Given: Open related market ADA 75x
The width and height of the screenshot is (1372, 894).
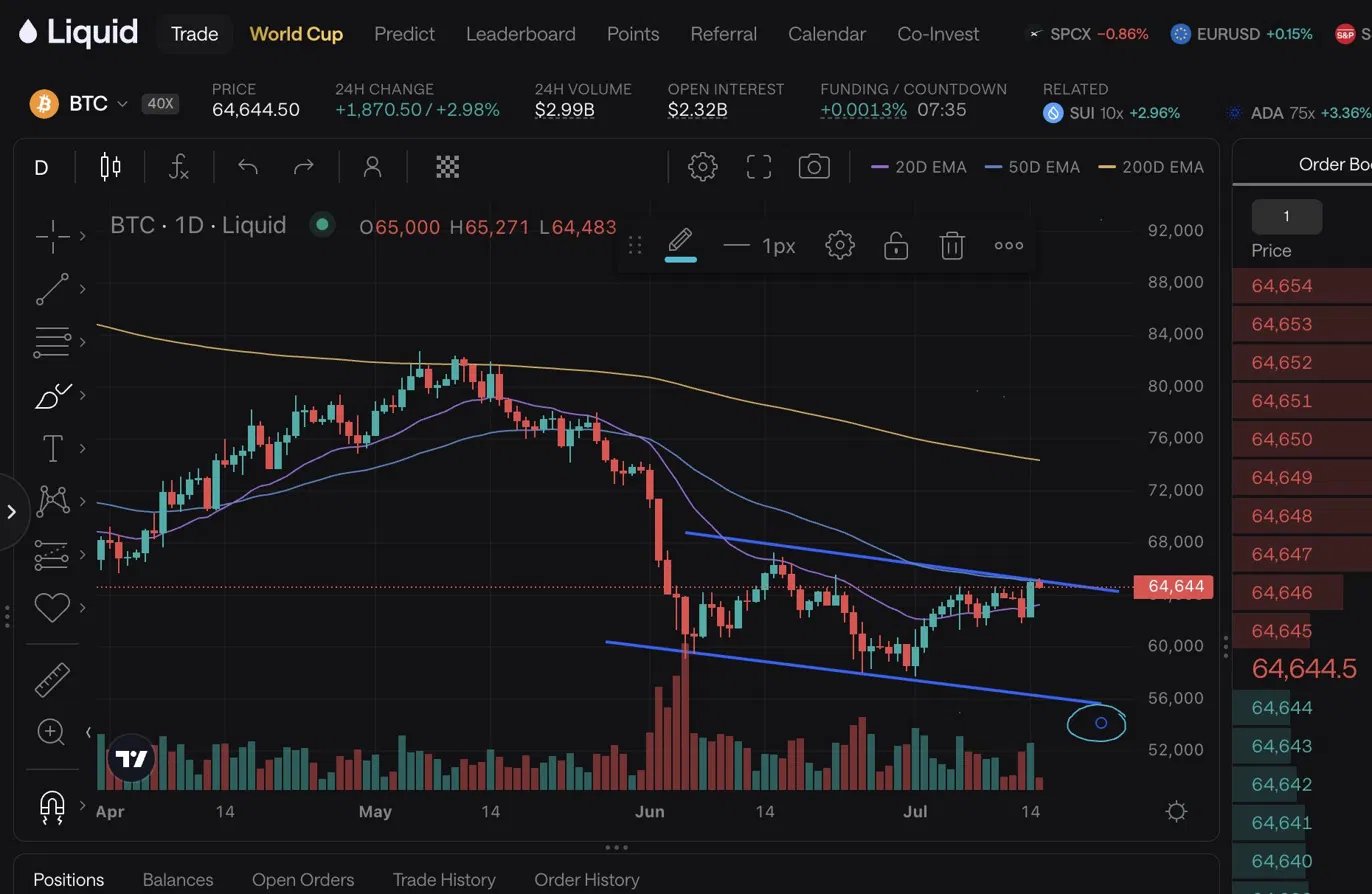Looking at the screenshot, I should [1298, 113].
